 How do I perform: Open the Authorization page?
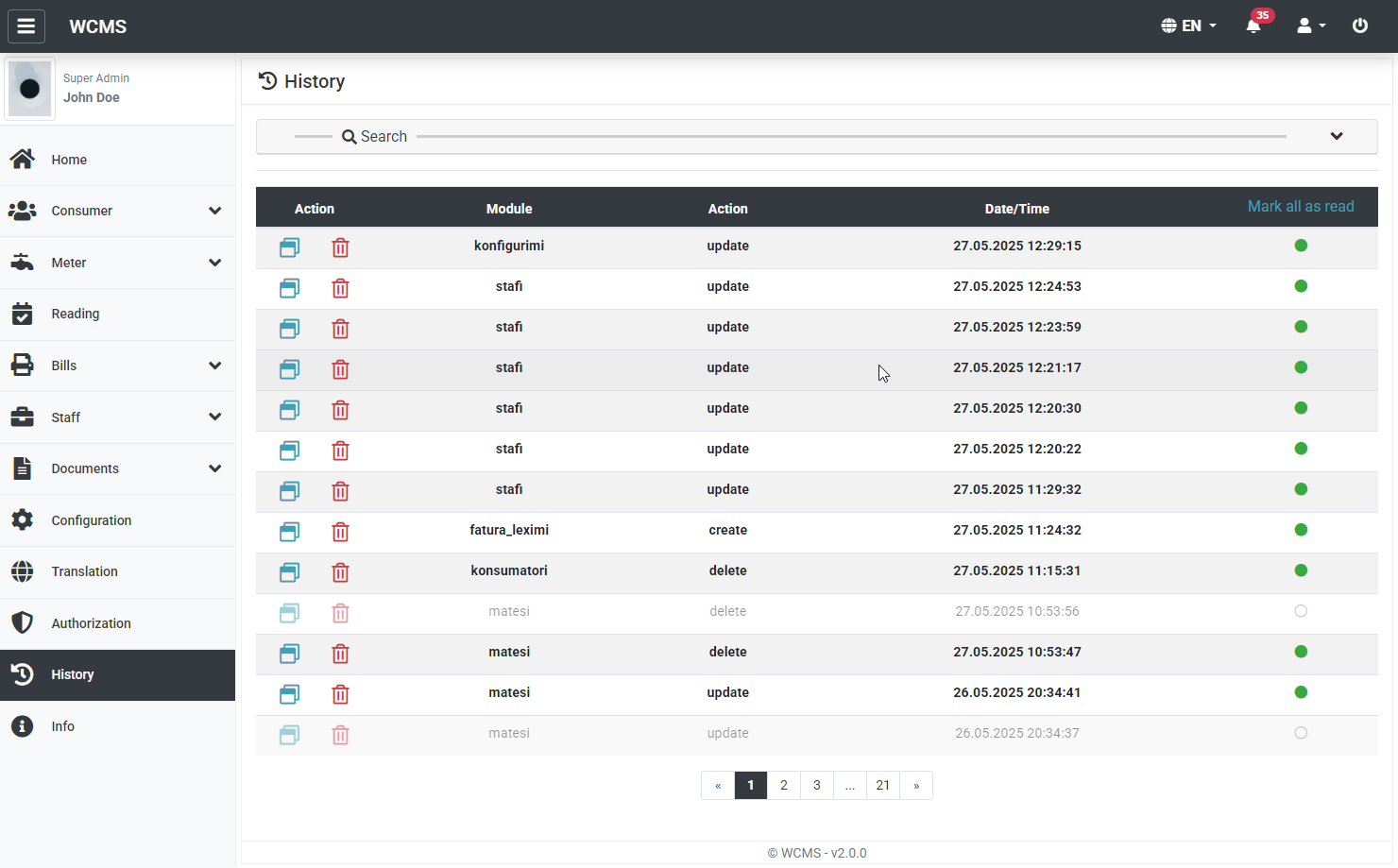[x=117, y=623]
